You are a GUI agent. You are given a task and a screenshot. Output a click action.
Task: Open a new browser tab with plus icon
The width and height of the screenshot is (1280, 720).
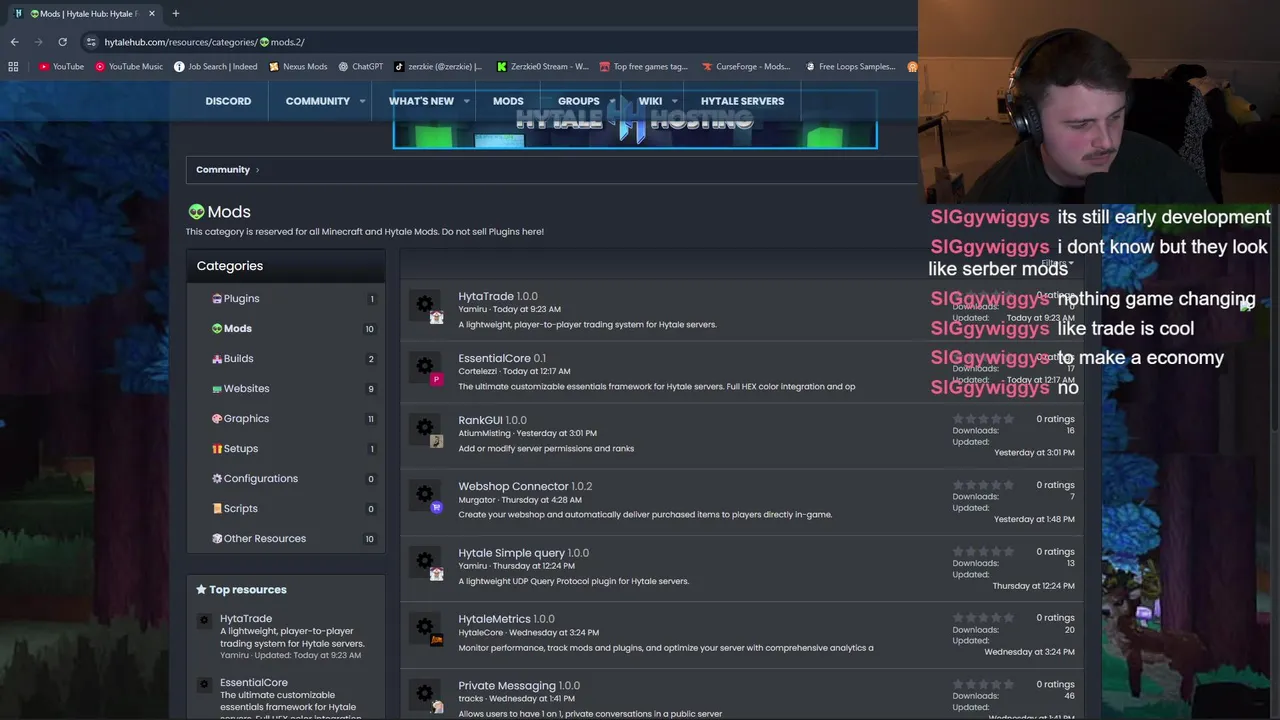pos(175,13)
